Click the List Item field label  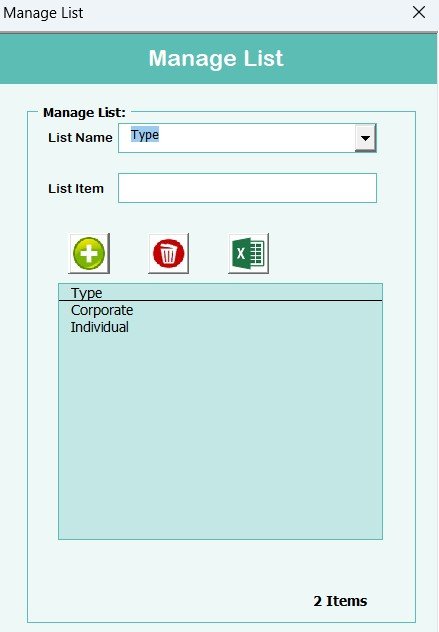(76, 188)
